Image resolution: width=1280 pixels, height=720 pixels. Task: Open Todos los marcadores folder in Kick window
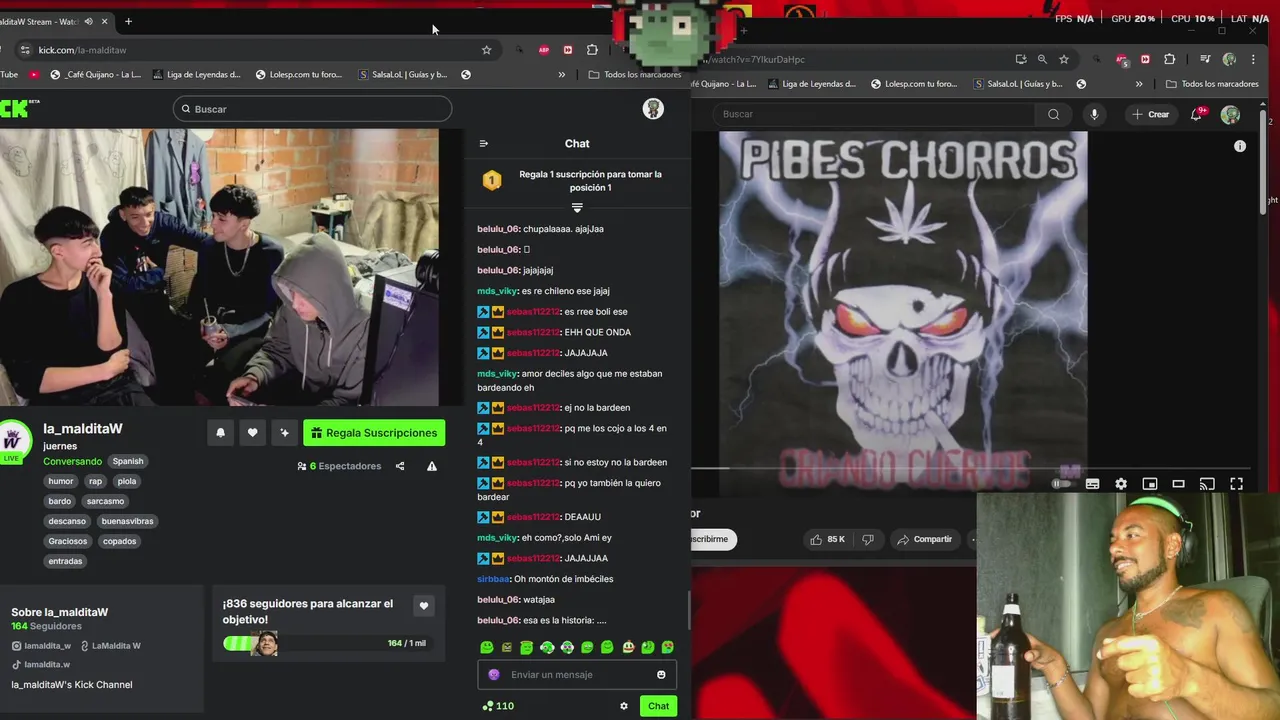634,74
